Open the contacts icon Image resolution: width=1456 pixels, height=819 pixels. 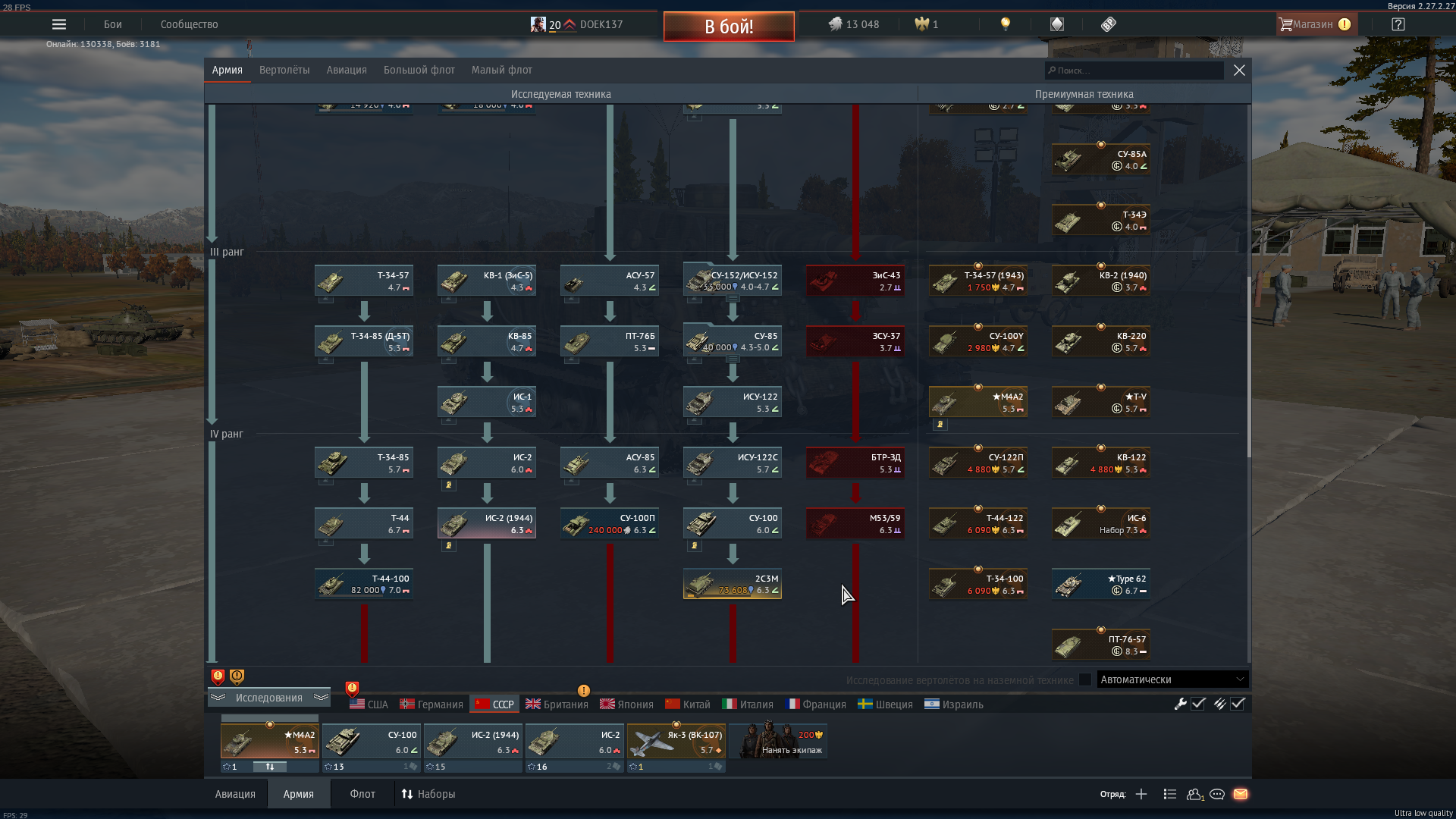click(1195, 794)
